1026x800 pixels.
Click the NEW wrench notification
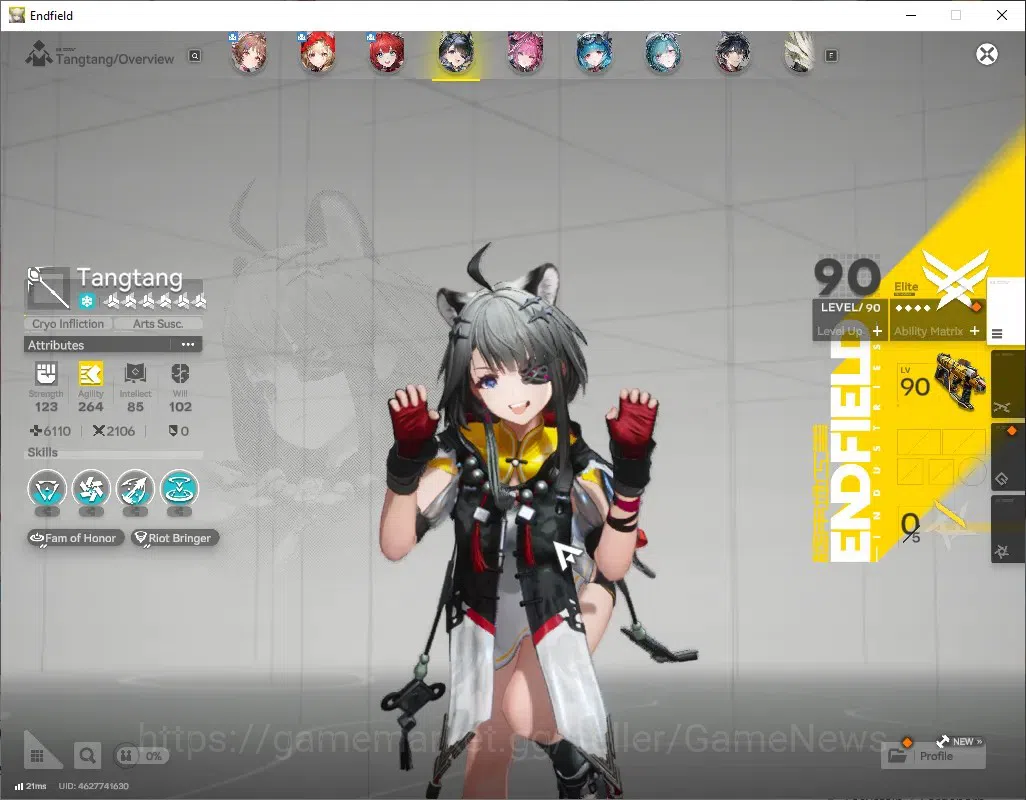[959, 741]
